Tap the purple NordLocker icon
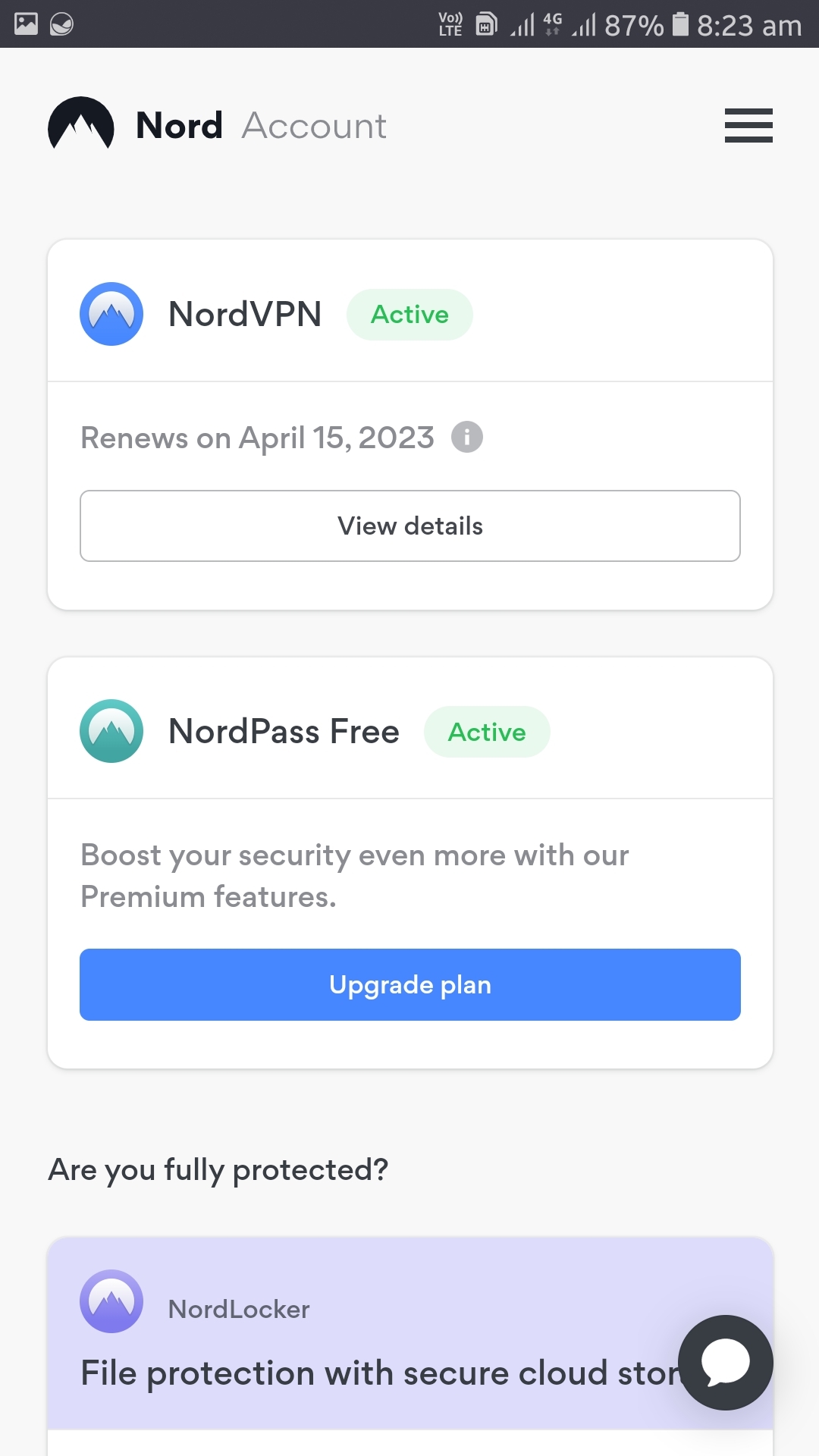 point(111,1301)
